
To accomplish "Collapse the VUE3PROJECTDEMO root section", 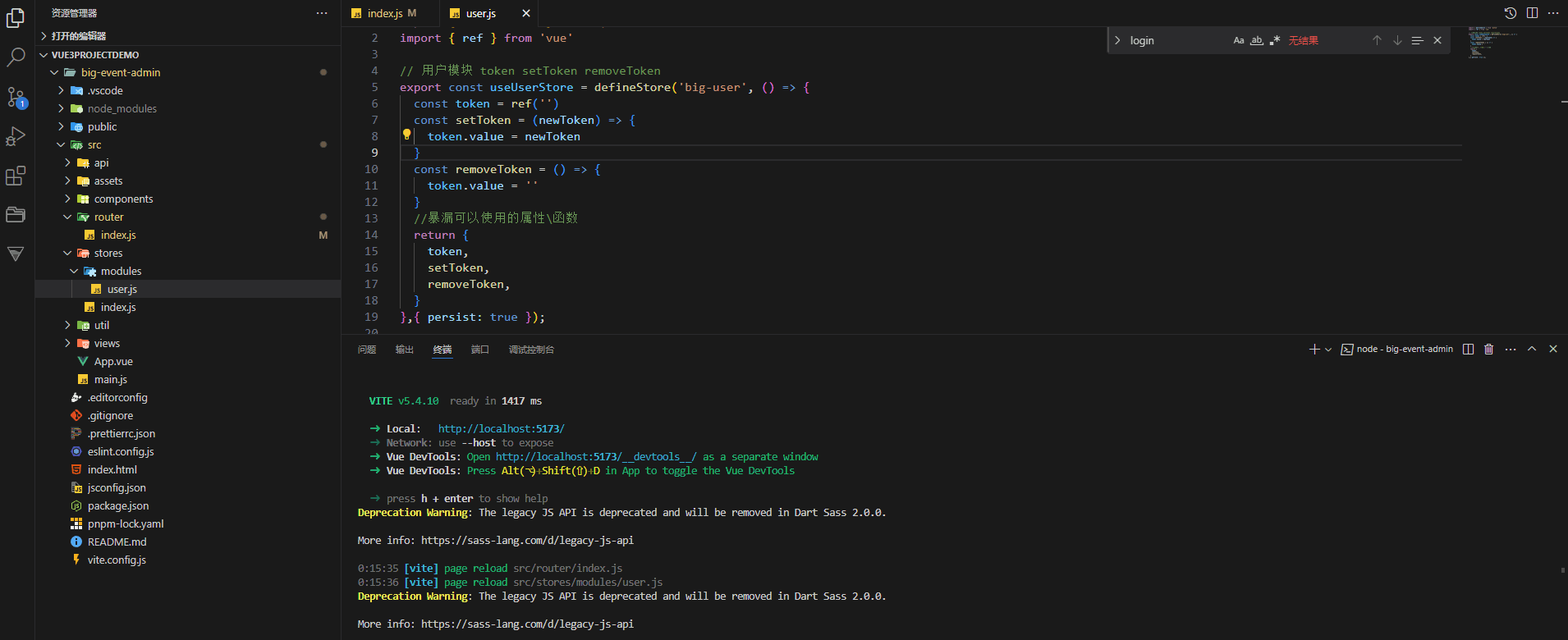I will coord(188,55).
